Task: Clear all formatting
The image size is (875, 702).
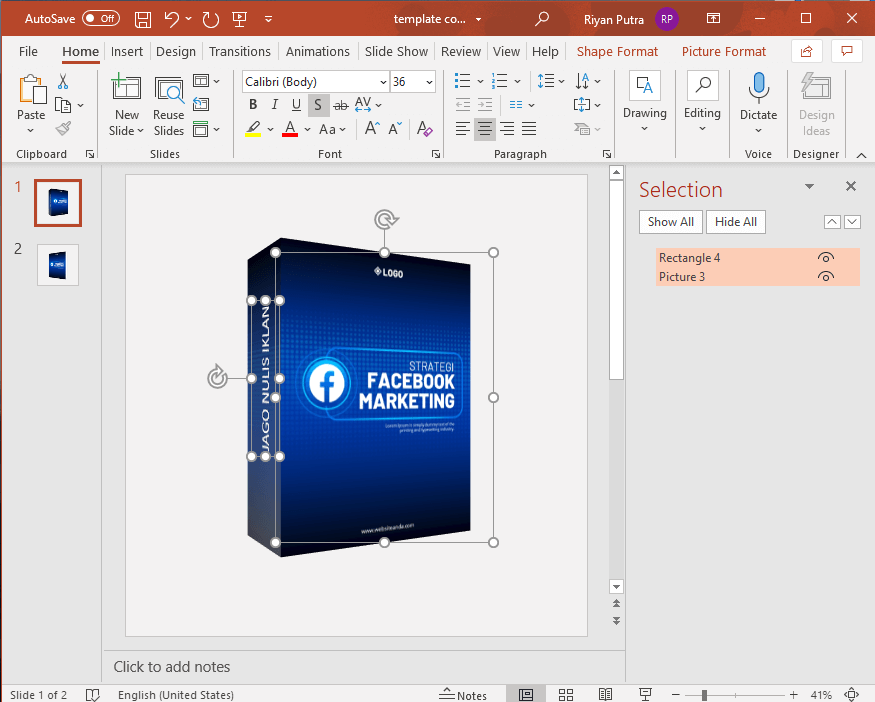Action: coord(425,129)
